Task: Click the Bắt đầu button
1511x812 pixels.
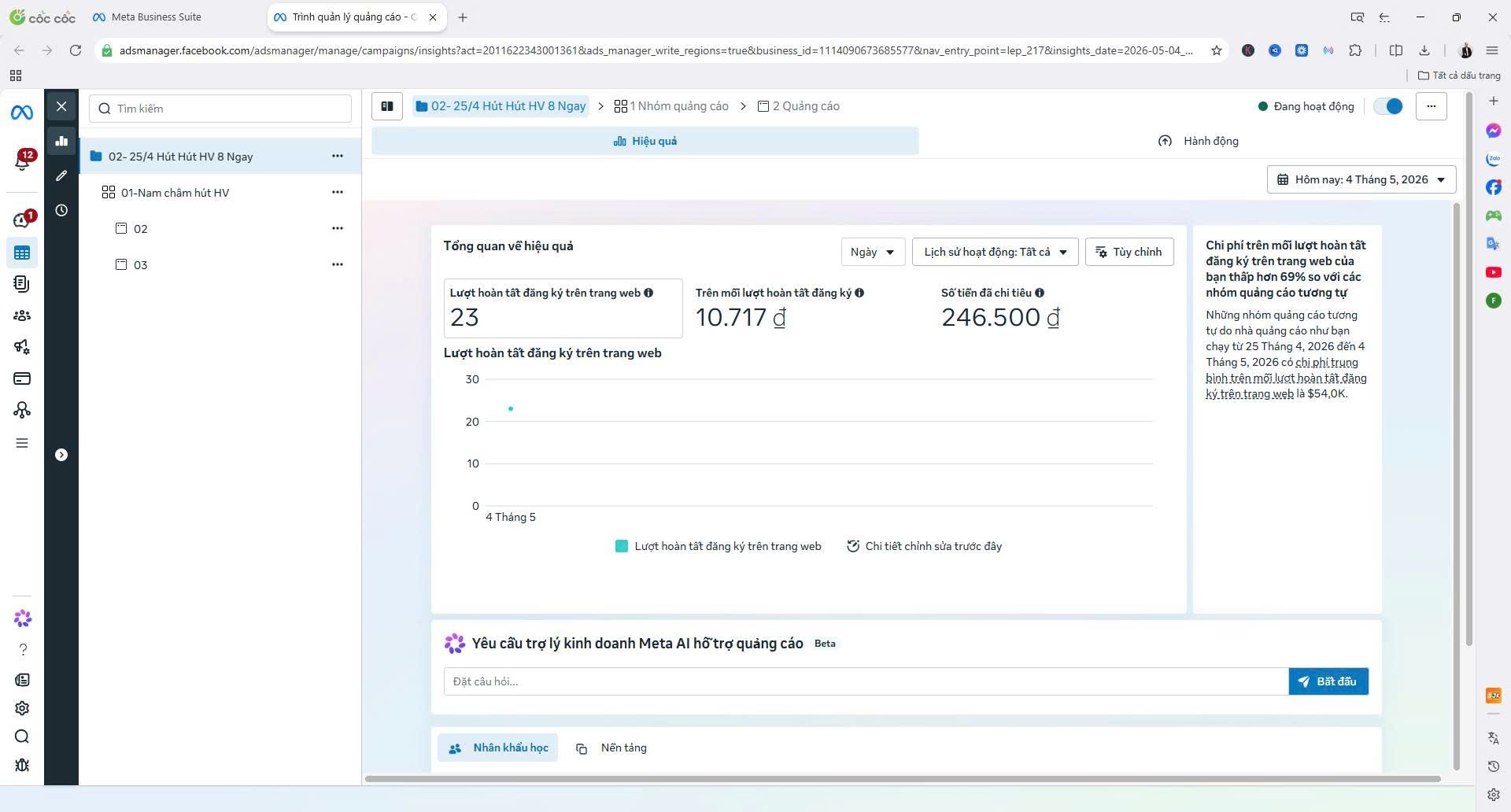Action: (1328, 681)
